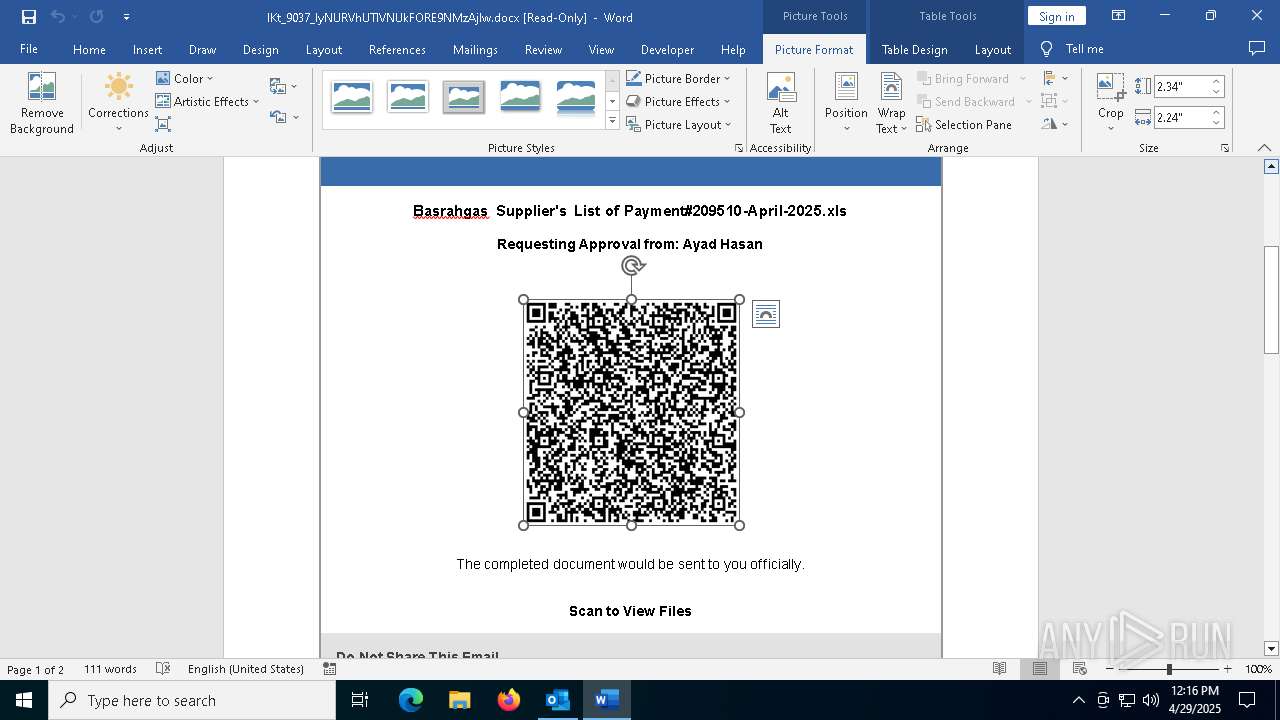Click the Shape Height field showing 2.34"
1280x720 pixels.
(1182, 87)
